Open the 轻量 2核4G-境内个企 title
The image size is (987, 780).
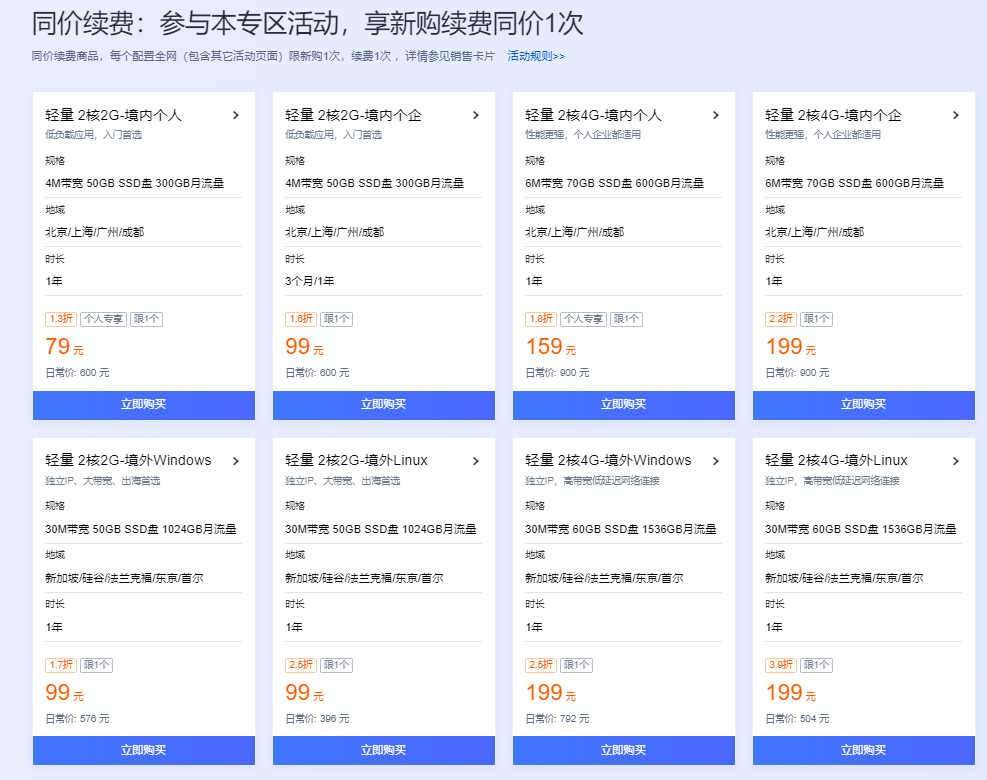coord(833,115)
